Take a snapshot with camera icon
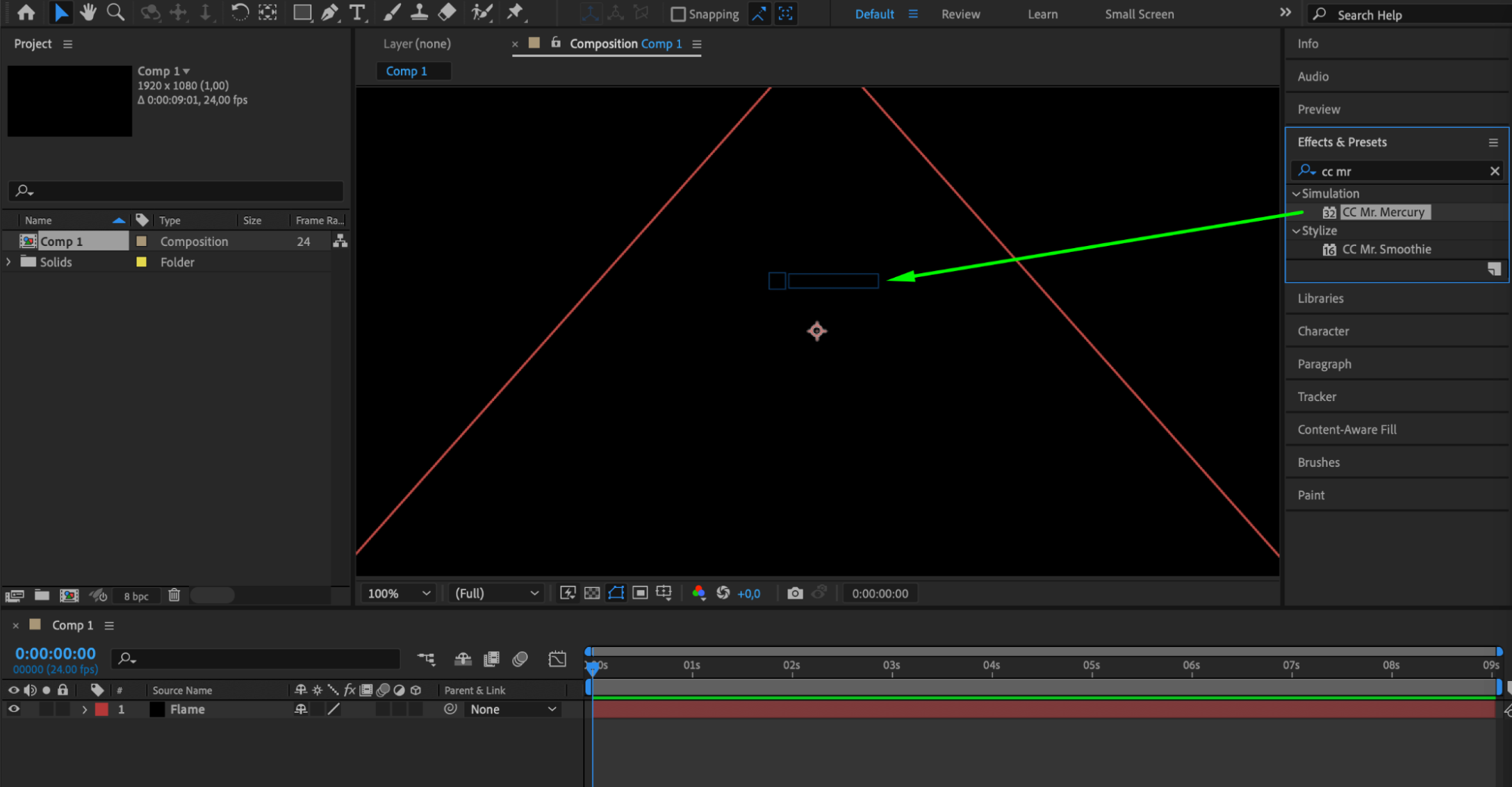Screen dimensions: 1512x787 pyautogui.click(x=794, y=593)
